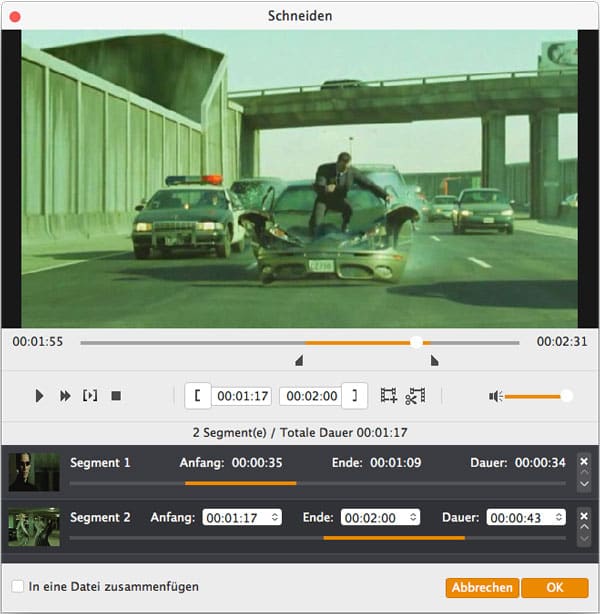Set end point with right bracket button
The height and width of the screenshot is (614, 600).
point(354,396)
